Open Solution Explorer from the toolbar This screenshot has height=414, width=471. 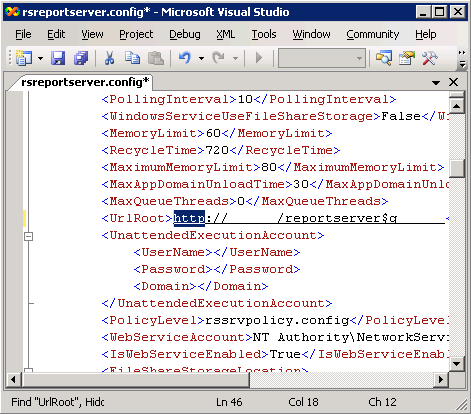(384, 58)
